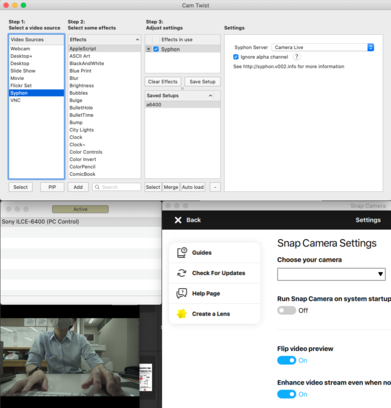This screenshot has height=408, width=391.
Task: Select Flickr Set video source
Action: [x=36, y=85]
